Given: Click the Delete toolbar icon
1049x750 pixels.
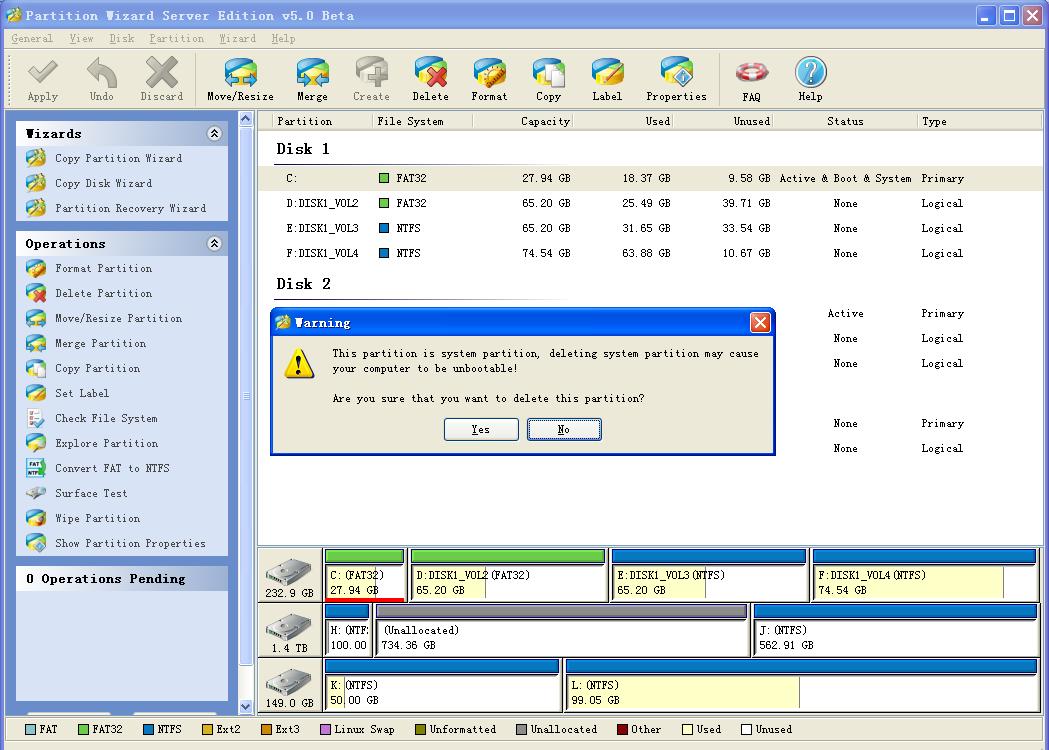Looking at the screenshot, I should pos(430,79).
